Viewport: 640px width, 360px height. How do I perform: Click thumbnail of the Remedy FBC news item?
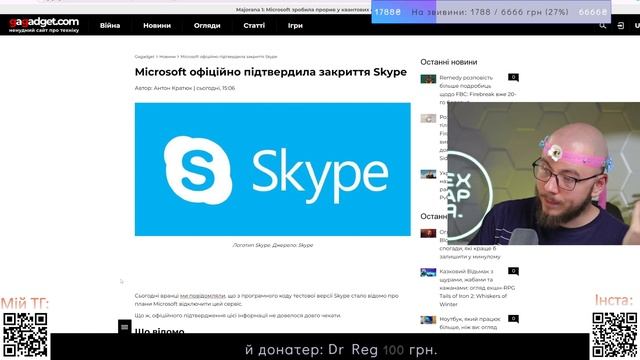428,78
